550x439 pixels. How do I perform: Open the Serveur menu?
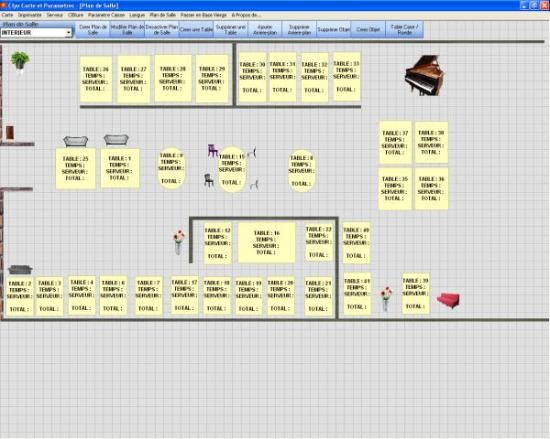(55, 15)
